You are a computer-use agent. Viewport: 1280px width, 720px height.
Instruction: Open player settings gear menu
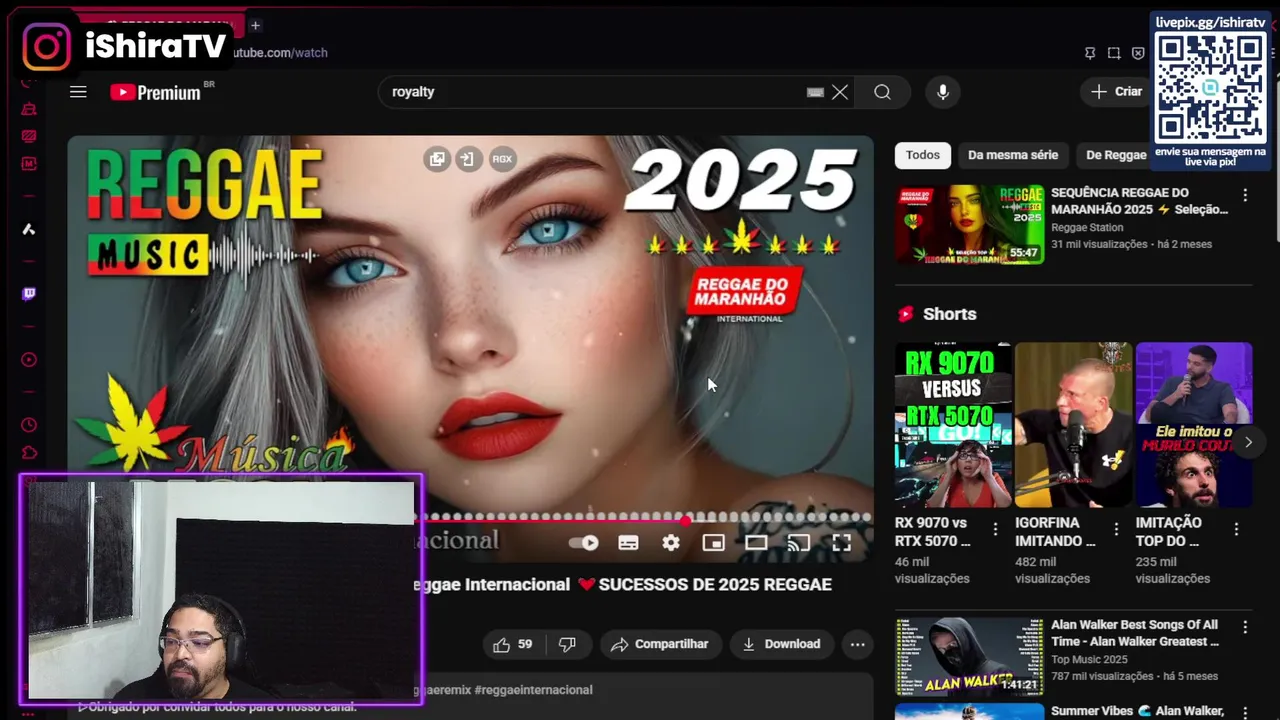[x=671, y=543]
